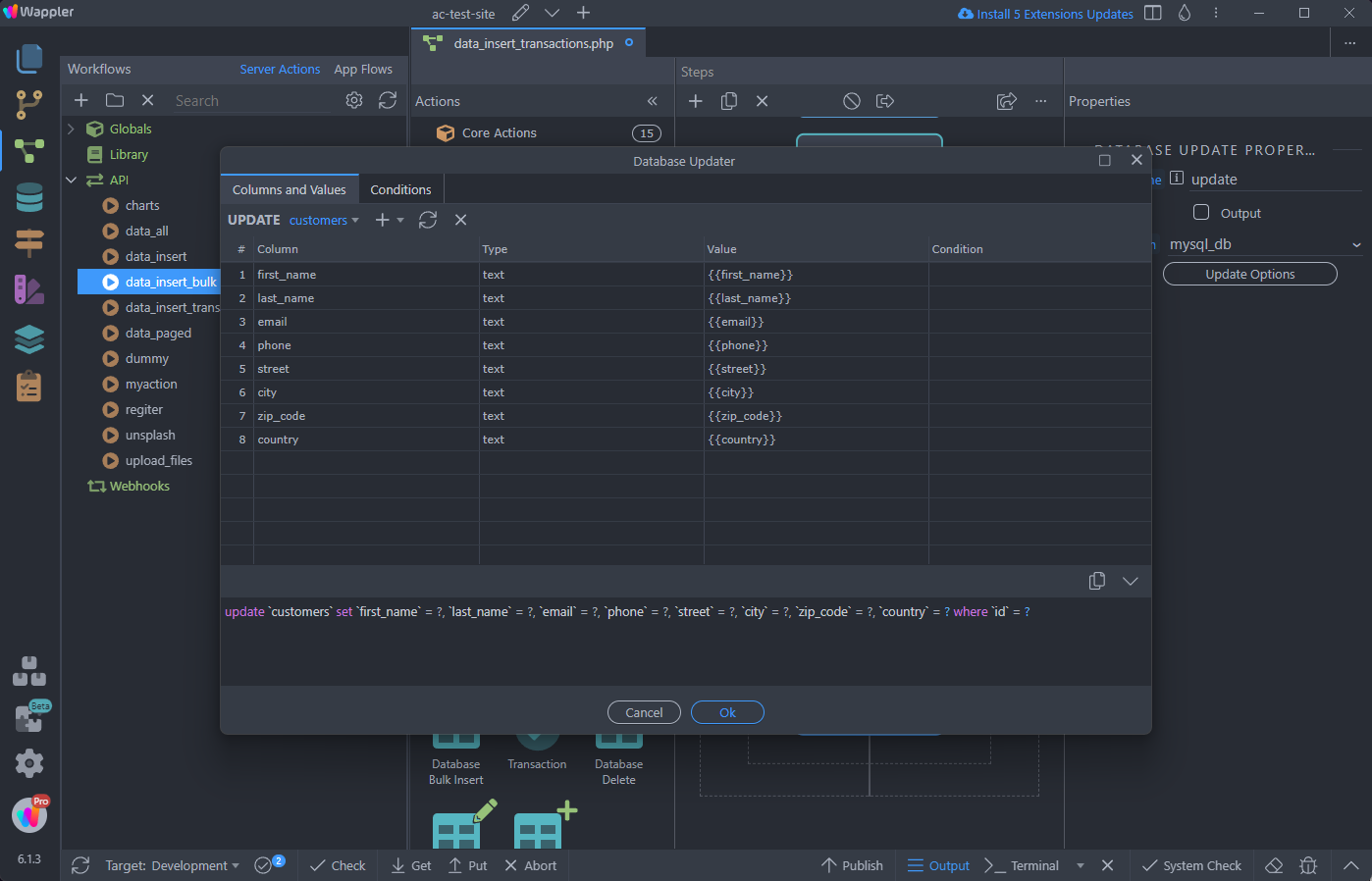The width and height of the screenshot is (1372, 881).
Task: Refresh the columns list in Database Updater
Action: pyautogui.click(x=428, y=221)
